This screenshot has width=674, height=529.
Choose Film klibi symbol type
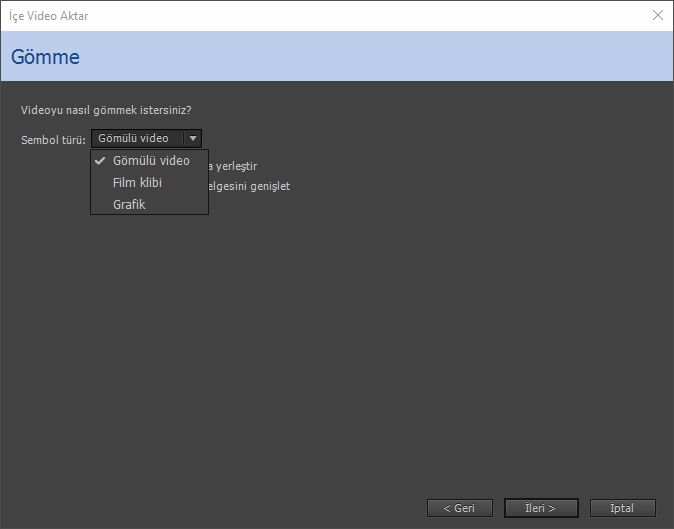click(x=149, y=183)
